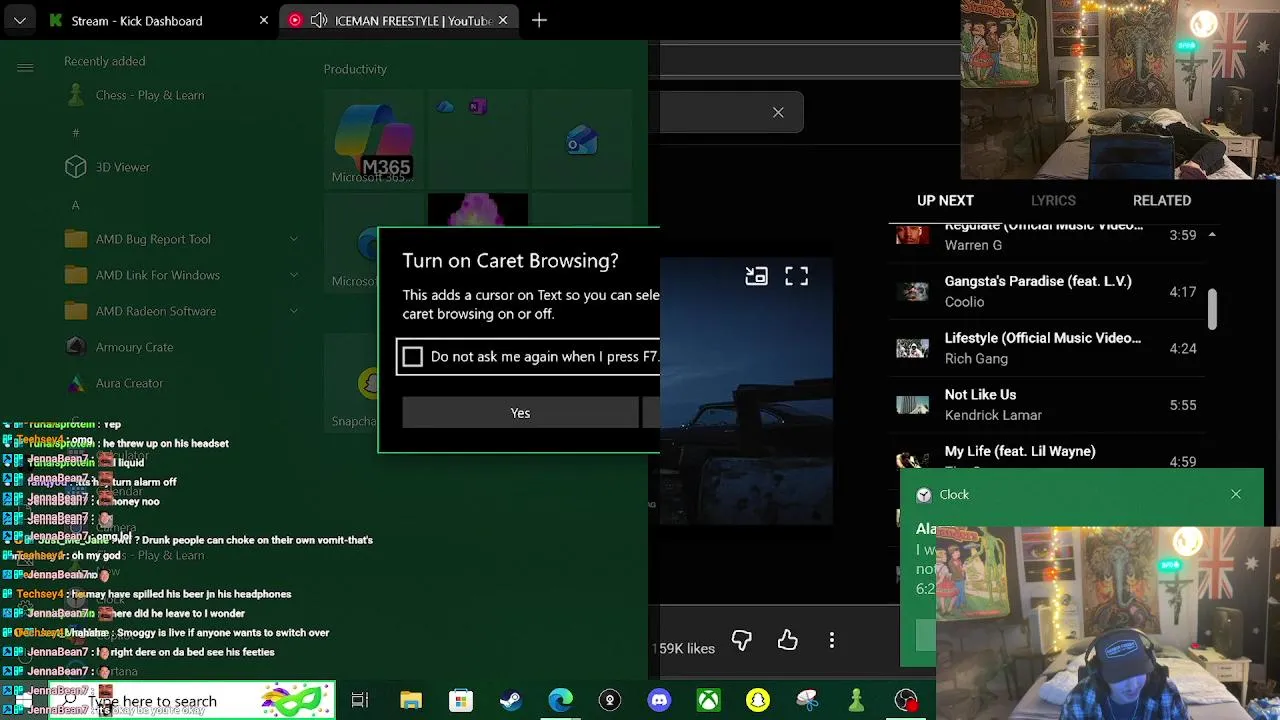Image resolution: width=1280 pixels, height=720 pixels.
Task: Open the Outlook tile in Productivity
Action: click(x=582, y=139)
